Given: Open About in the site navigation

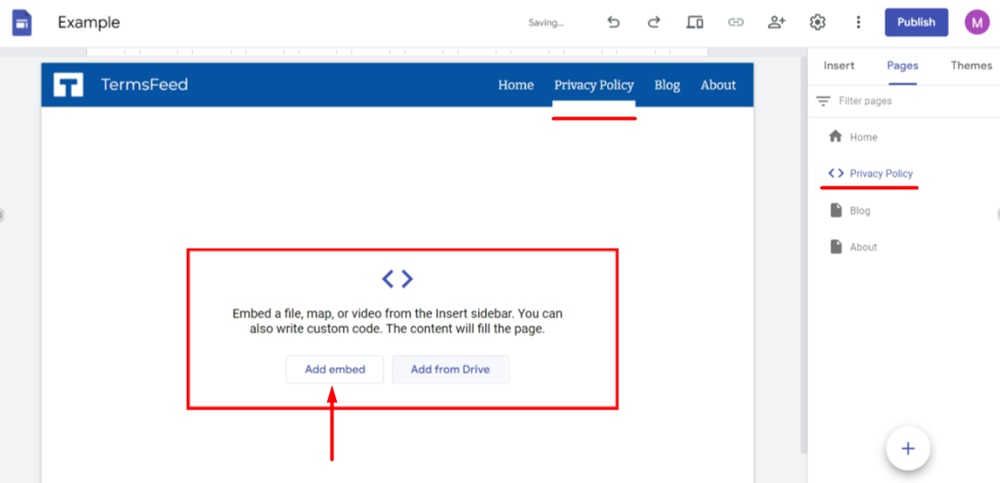Looking at the screenshot, I should (718, 85).
